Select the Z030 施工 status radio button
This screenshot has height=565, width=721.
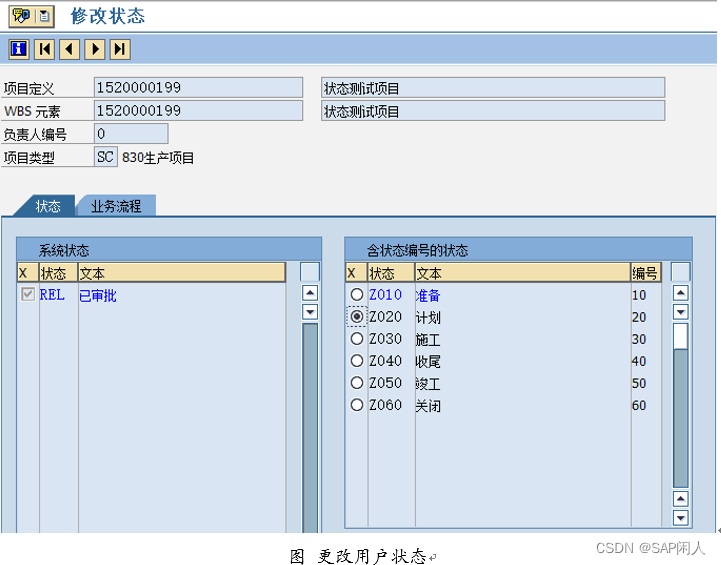coord(357,339)
